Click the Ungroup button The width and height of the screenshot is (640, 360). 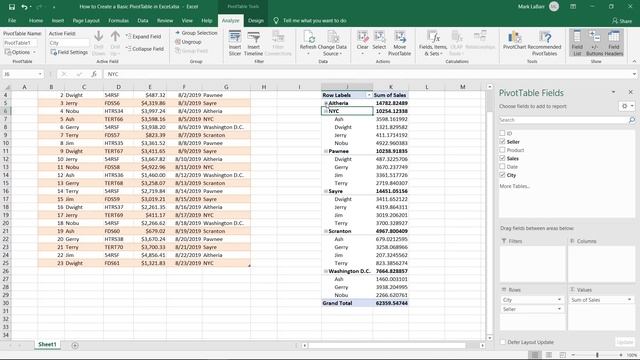(x=188, y=42)
